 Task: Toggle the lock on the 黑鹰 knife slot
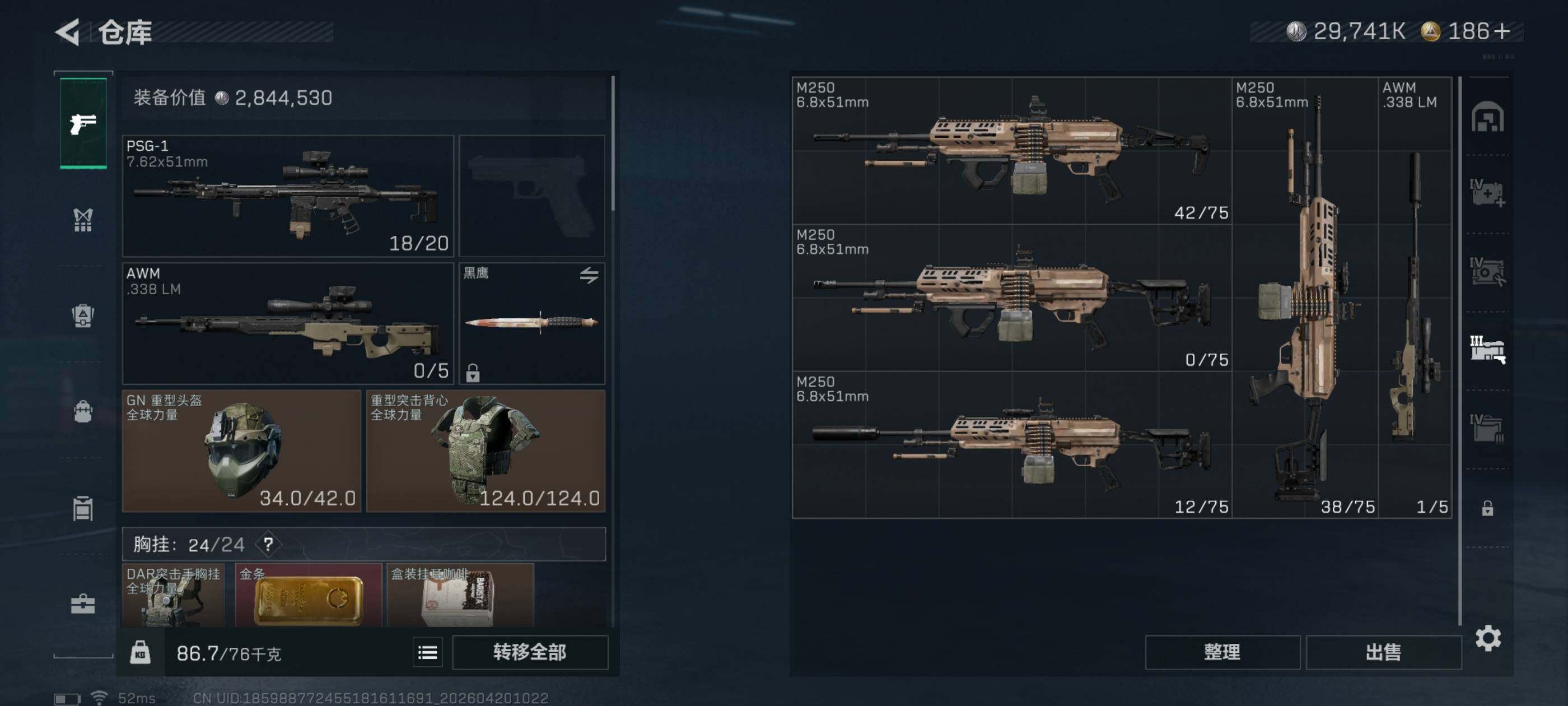coord(473,372)
